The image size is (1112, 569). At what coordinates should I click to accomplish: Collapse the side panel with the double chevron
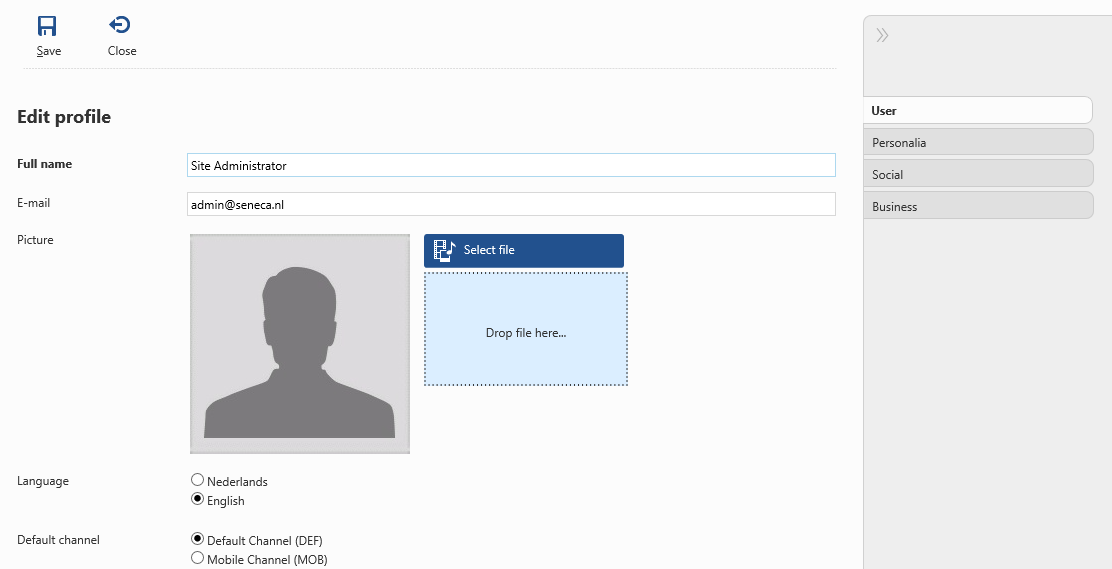pos(882,35)
